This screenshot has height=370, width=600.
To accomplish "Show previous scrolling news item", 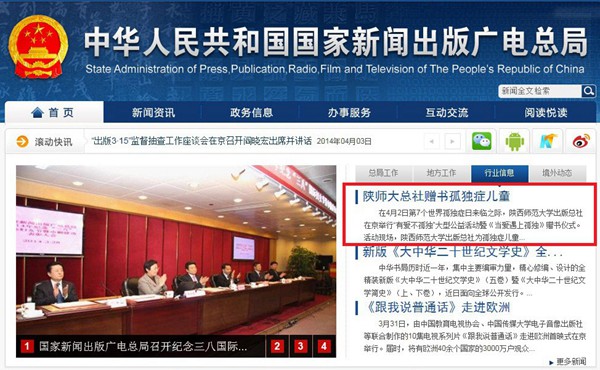I will (432, 142).
